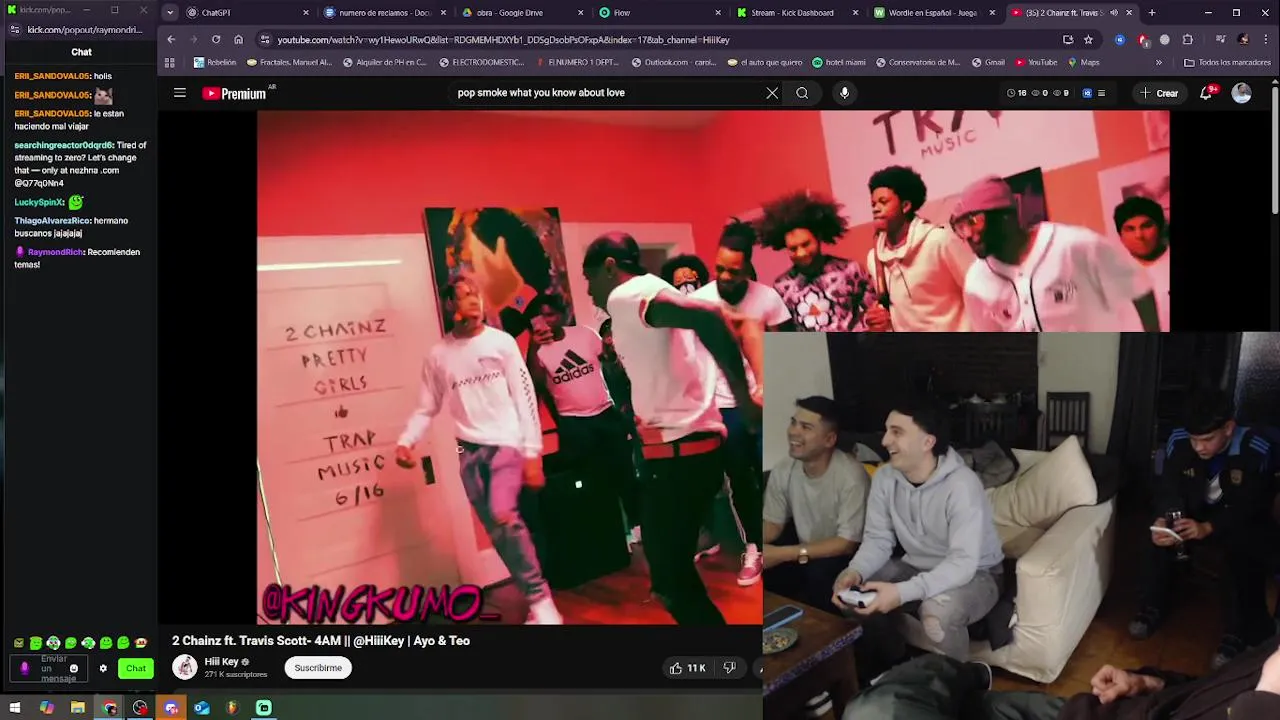Click the YouTube URL address bar

tap(660, 40)
